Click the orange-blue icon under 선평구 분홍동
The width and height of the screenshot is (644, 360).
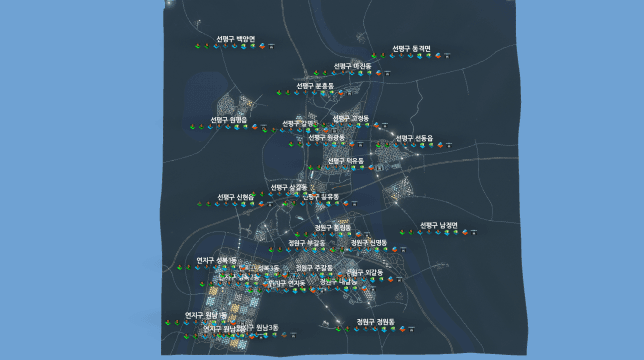341,93
